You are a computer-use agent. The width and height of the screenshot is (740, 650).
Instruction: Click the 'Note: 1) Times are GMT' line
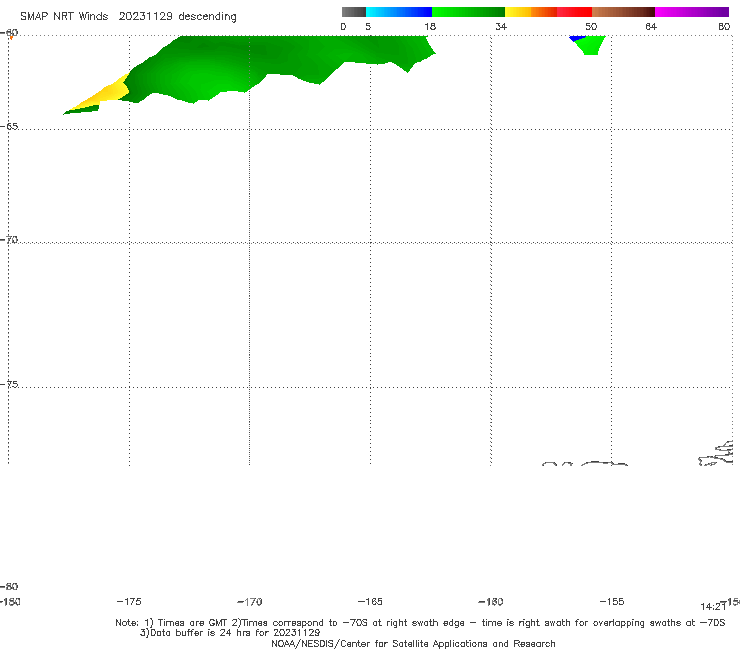click(420, 623)
